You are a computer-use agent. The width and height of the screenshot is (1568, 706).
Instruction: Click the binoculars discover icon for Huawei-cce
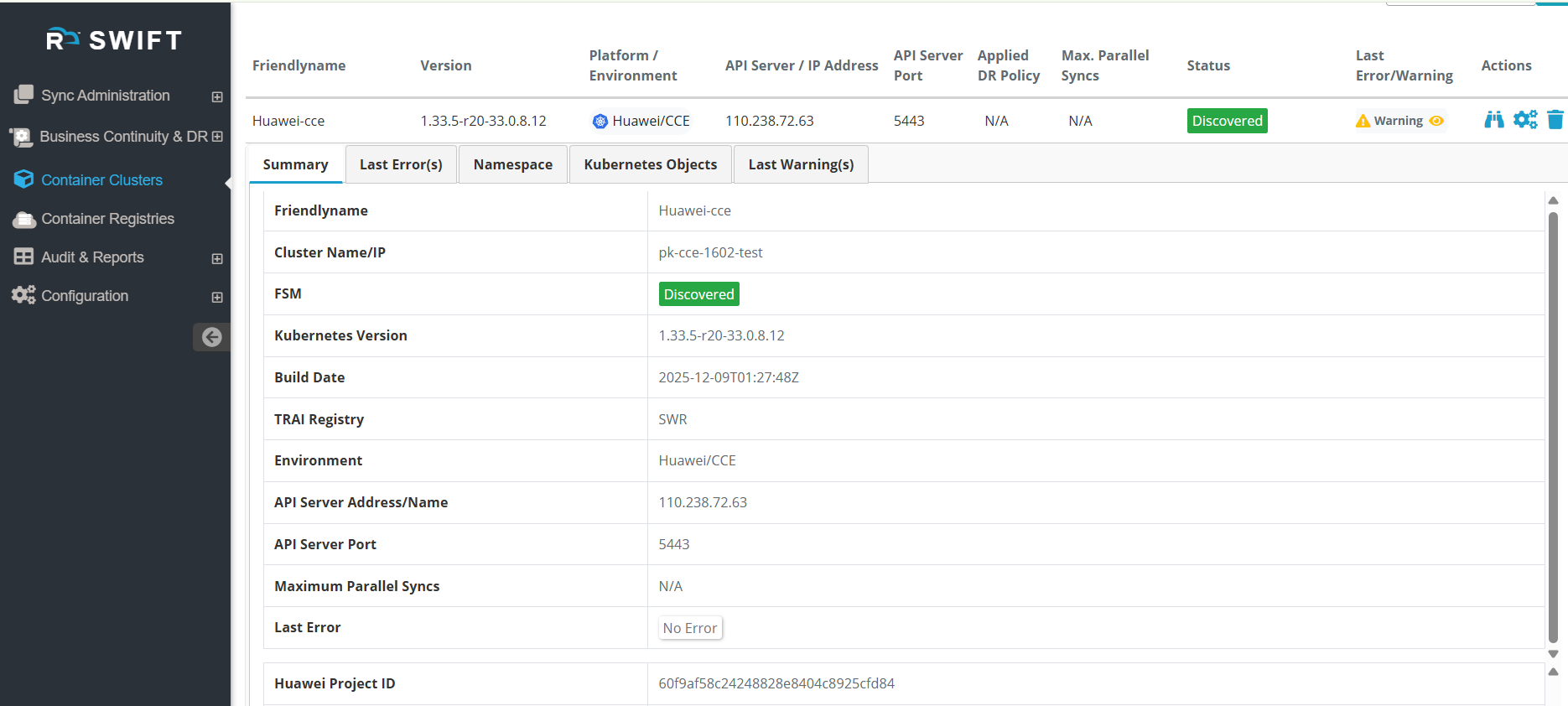click(x=1494, y=120)
